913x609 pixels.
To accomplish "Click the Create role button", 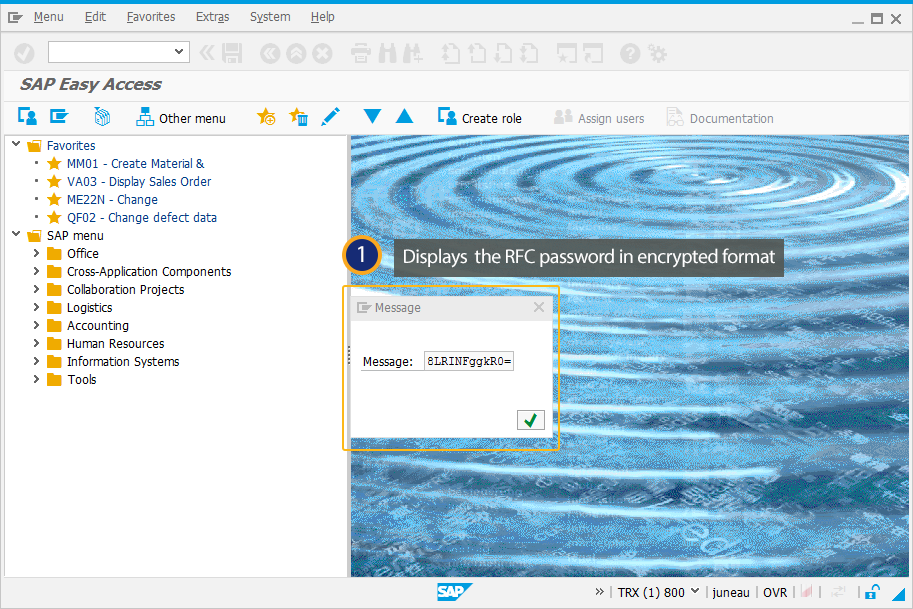I will pyautogui.click(x=480, y=118).
